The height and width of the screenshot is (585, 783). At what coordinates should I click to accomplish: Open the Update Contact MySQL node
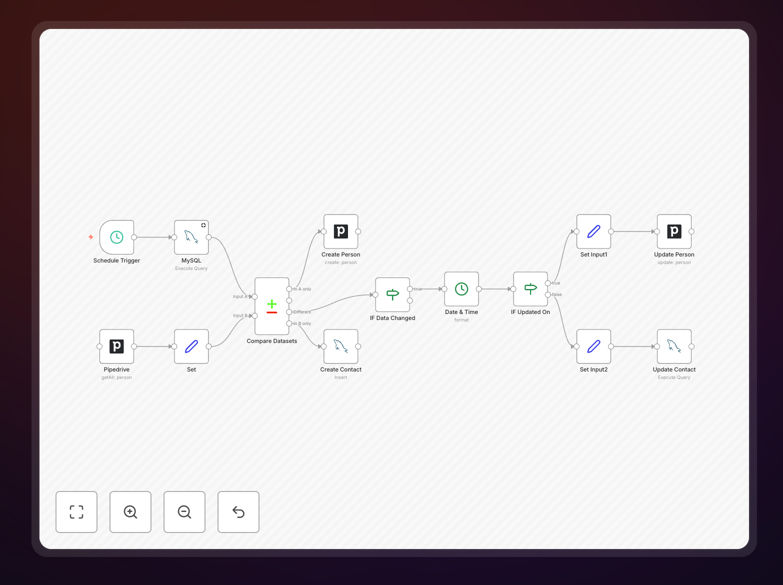(x=674, y=346)
